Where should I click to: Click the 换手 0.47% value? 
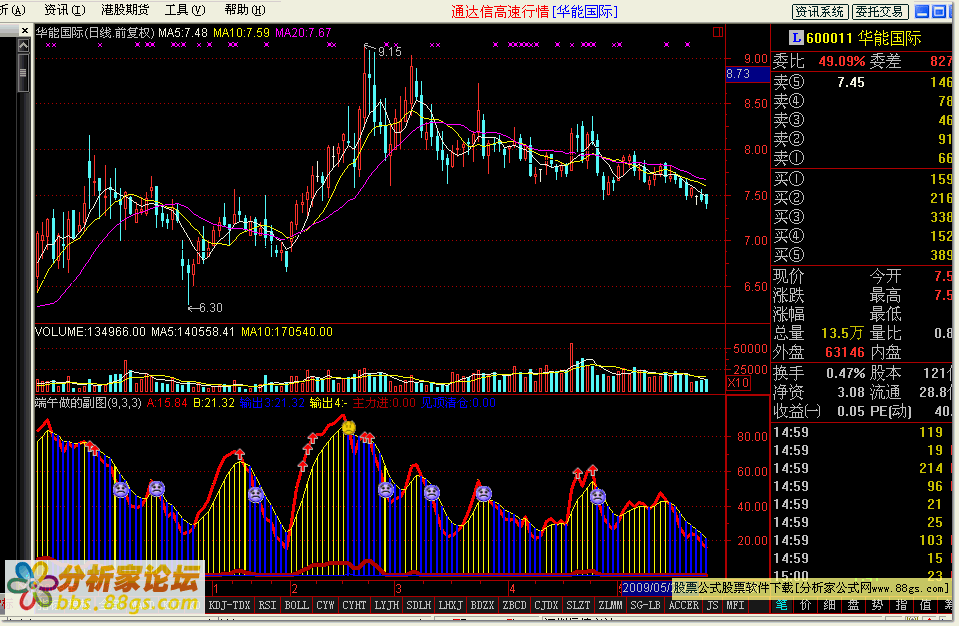point(846,373)
